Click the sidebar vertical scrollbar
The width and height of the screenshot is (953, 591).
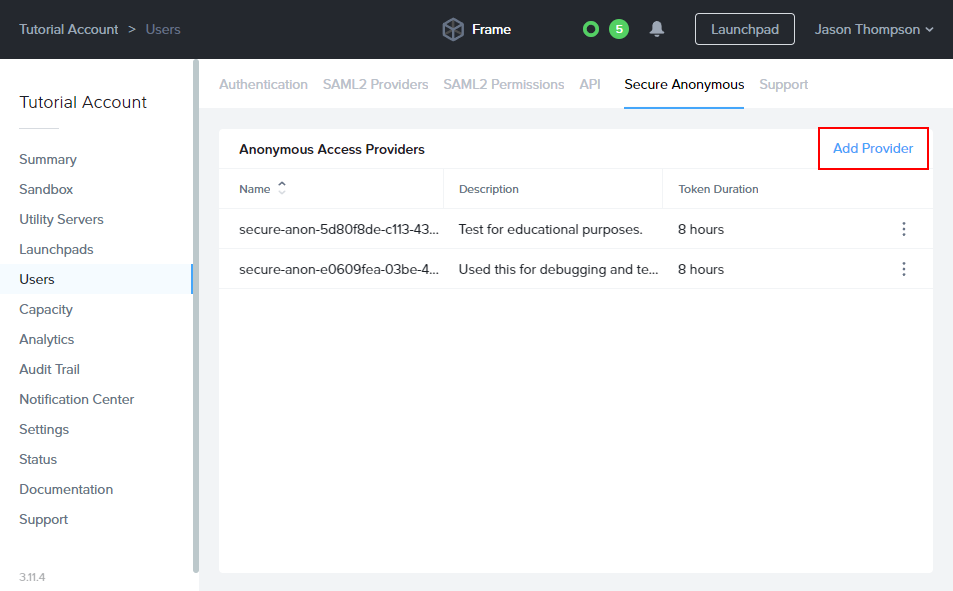point(196,300)
